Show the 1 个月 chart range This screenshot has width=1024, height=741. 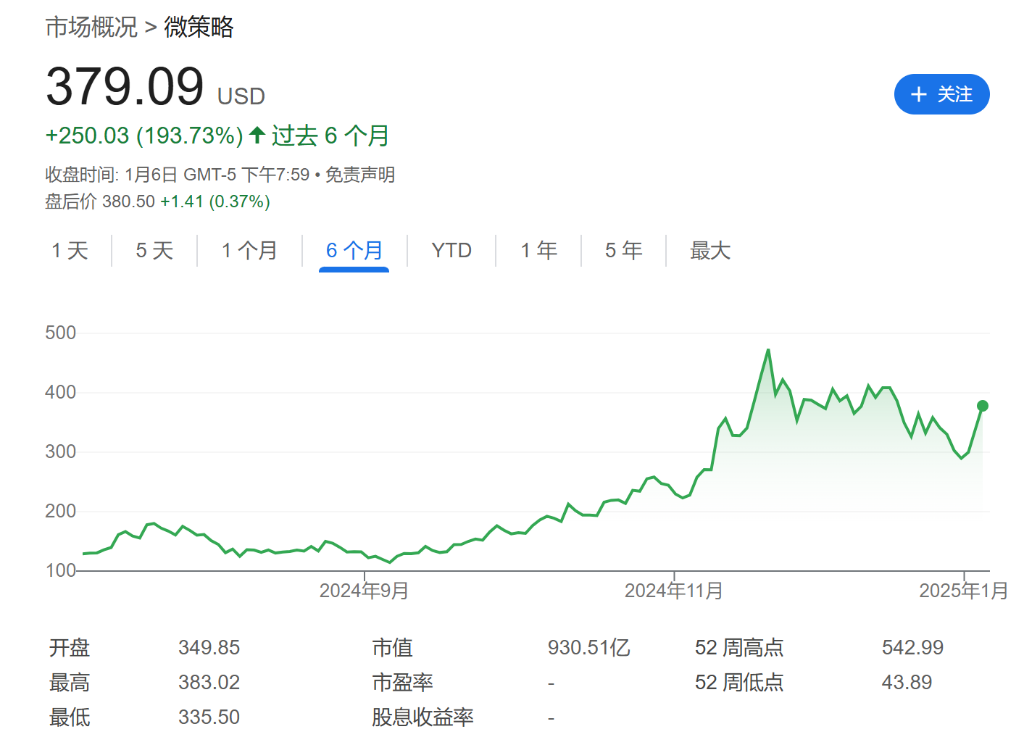(249, 250)
